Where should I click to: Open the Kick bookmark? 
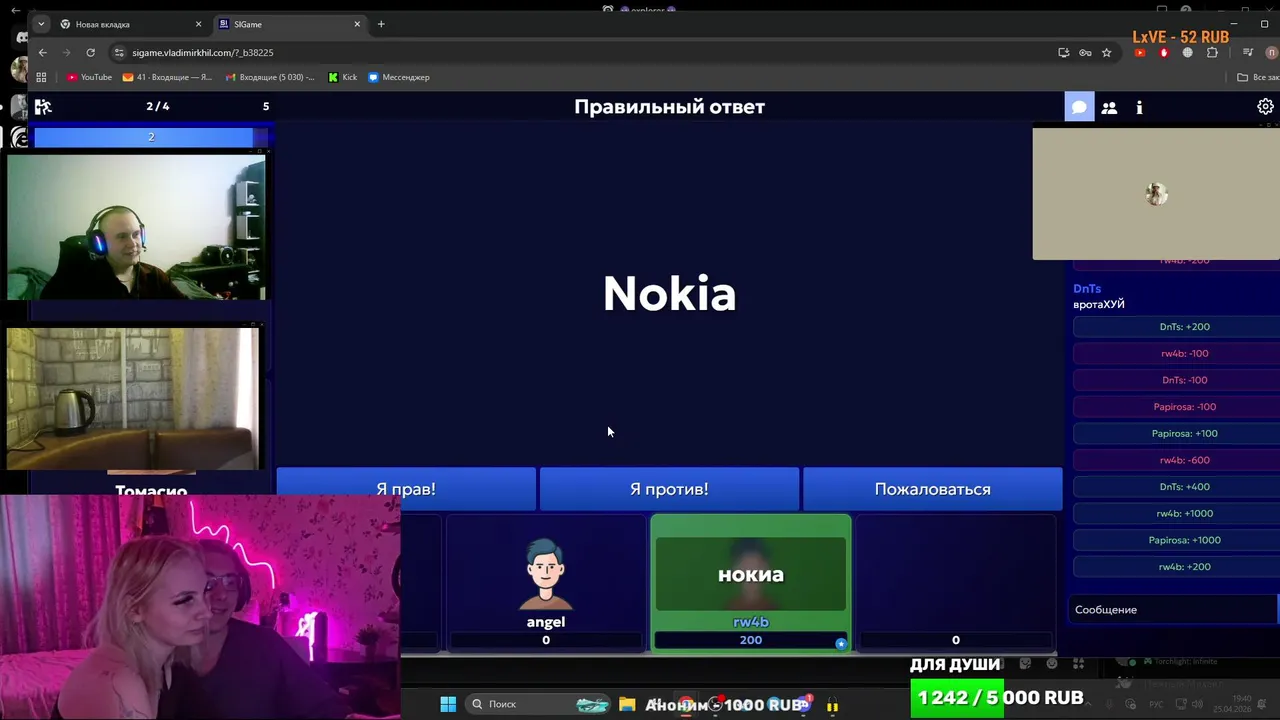point(342,77)
